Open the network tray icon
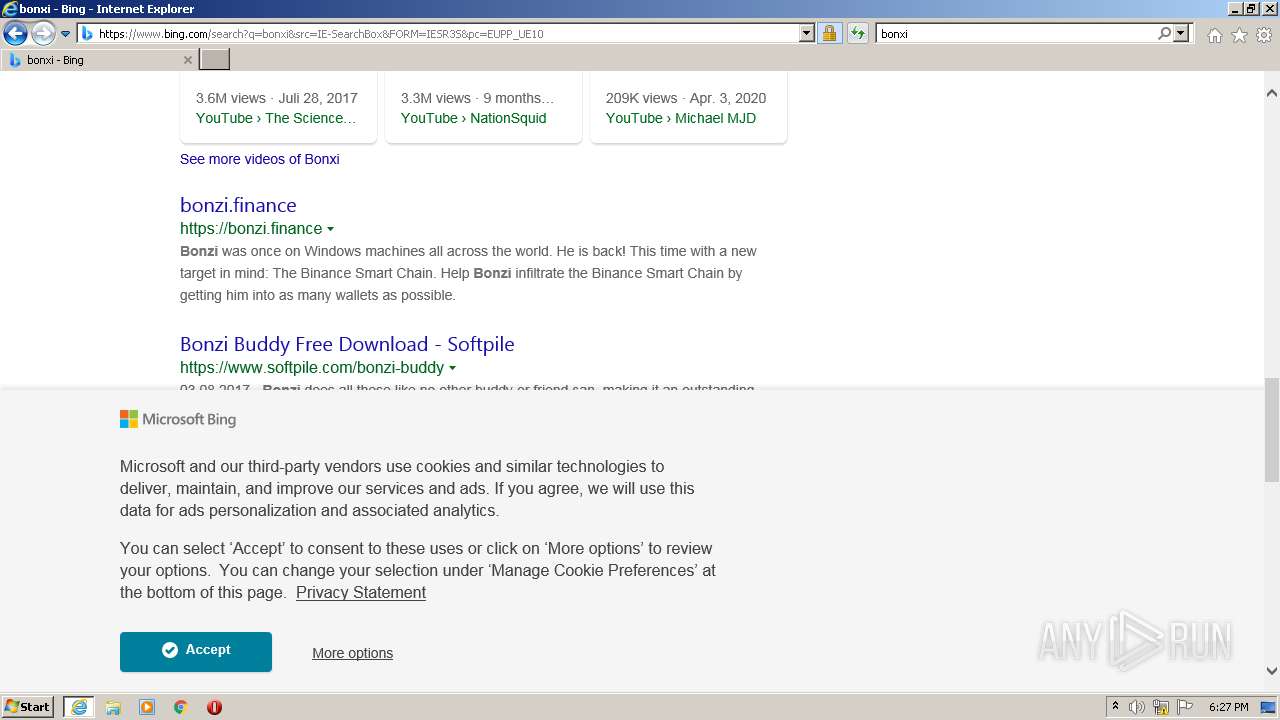1280x720 pixels. coord(1161,707)
